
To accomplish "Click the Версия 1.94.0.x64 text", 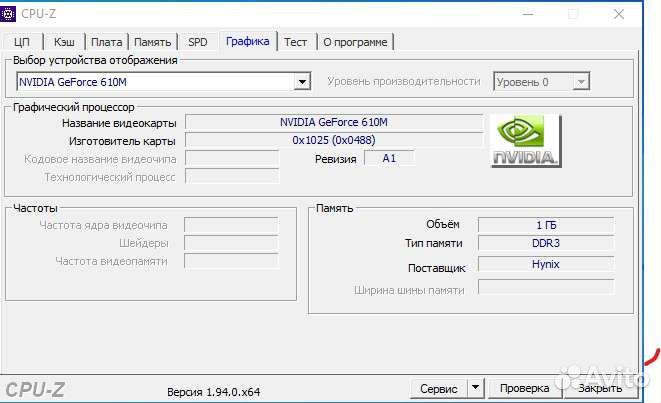I will 213,392.
